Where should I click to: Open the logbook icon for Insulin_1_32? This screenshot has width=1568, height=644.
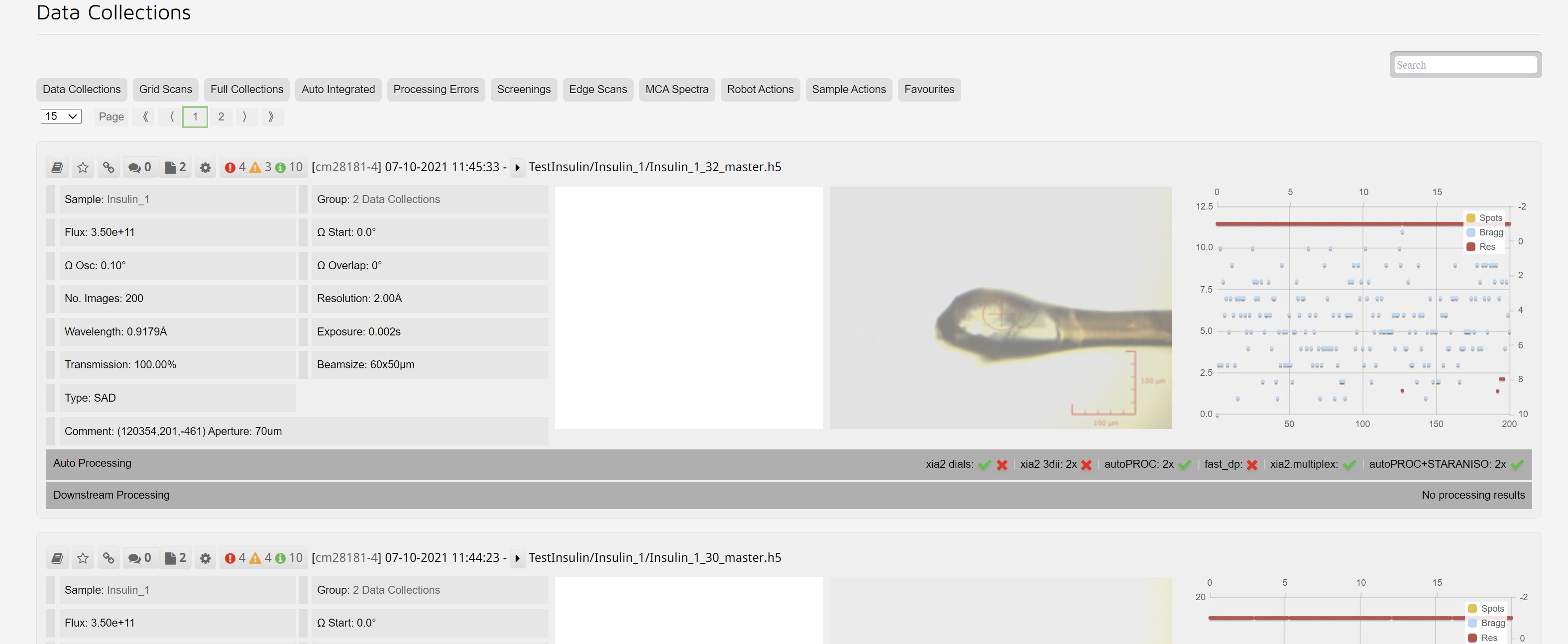point(58,167)
